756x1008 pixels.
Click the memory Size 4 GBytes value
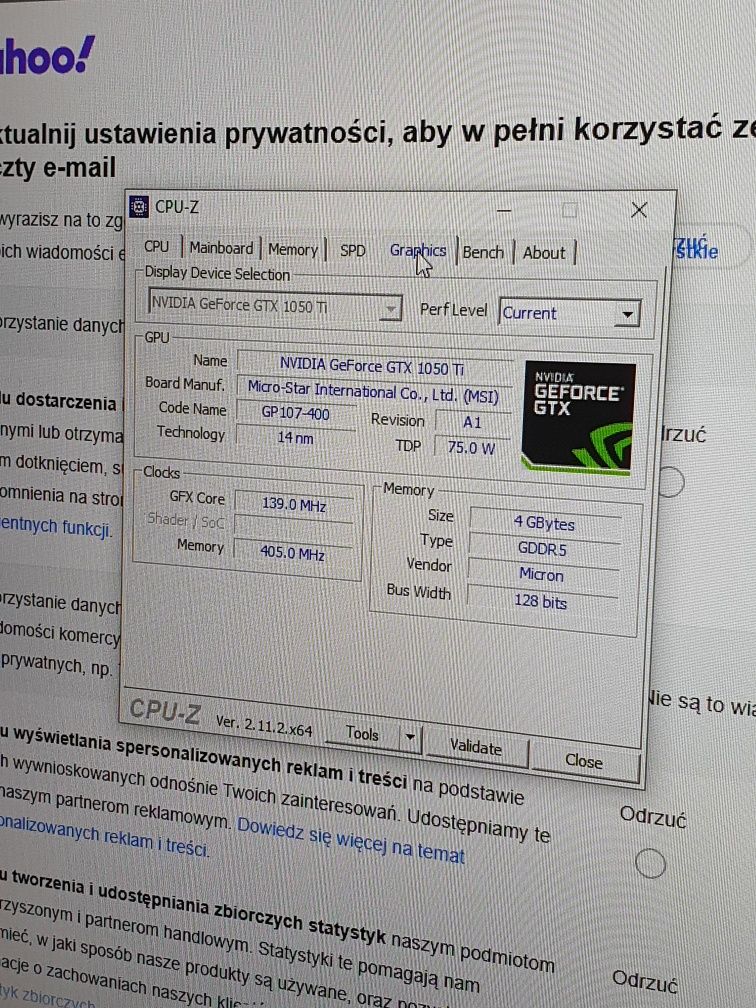coord(544,523)
